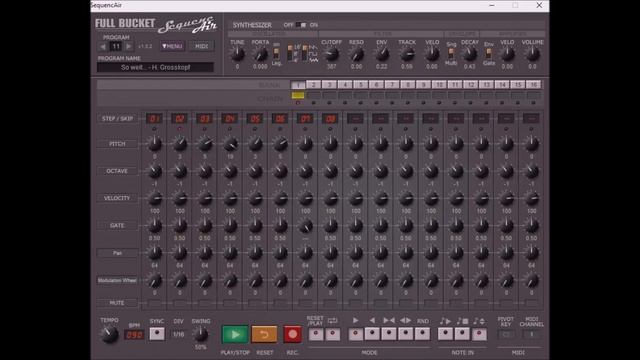Select forward play mode
This screenshot has height=360, width=640.
point(356,334)
